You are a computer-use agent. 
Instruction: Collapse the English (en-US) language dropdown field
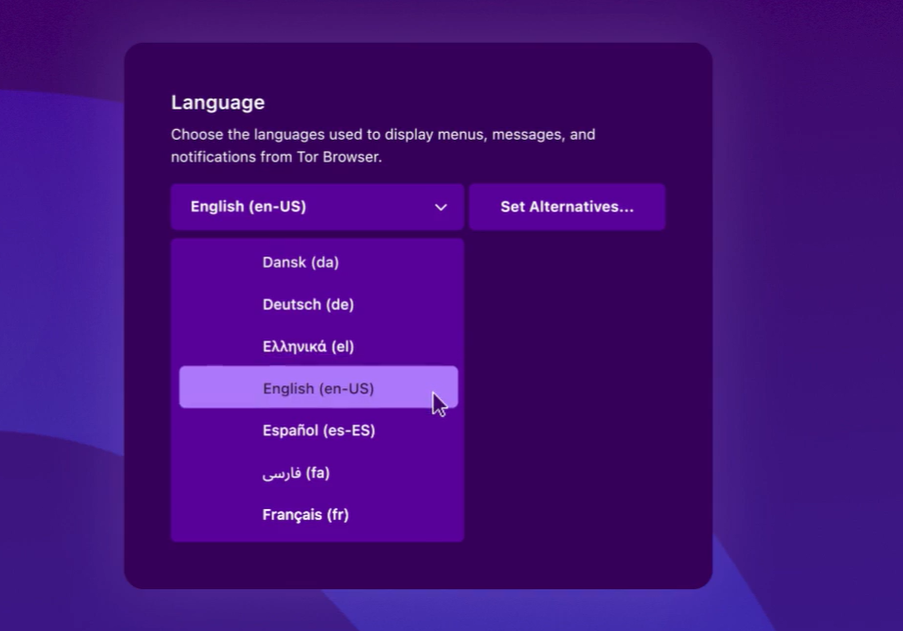(300, 207)
